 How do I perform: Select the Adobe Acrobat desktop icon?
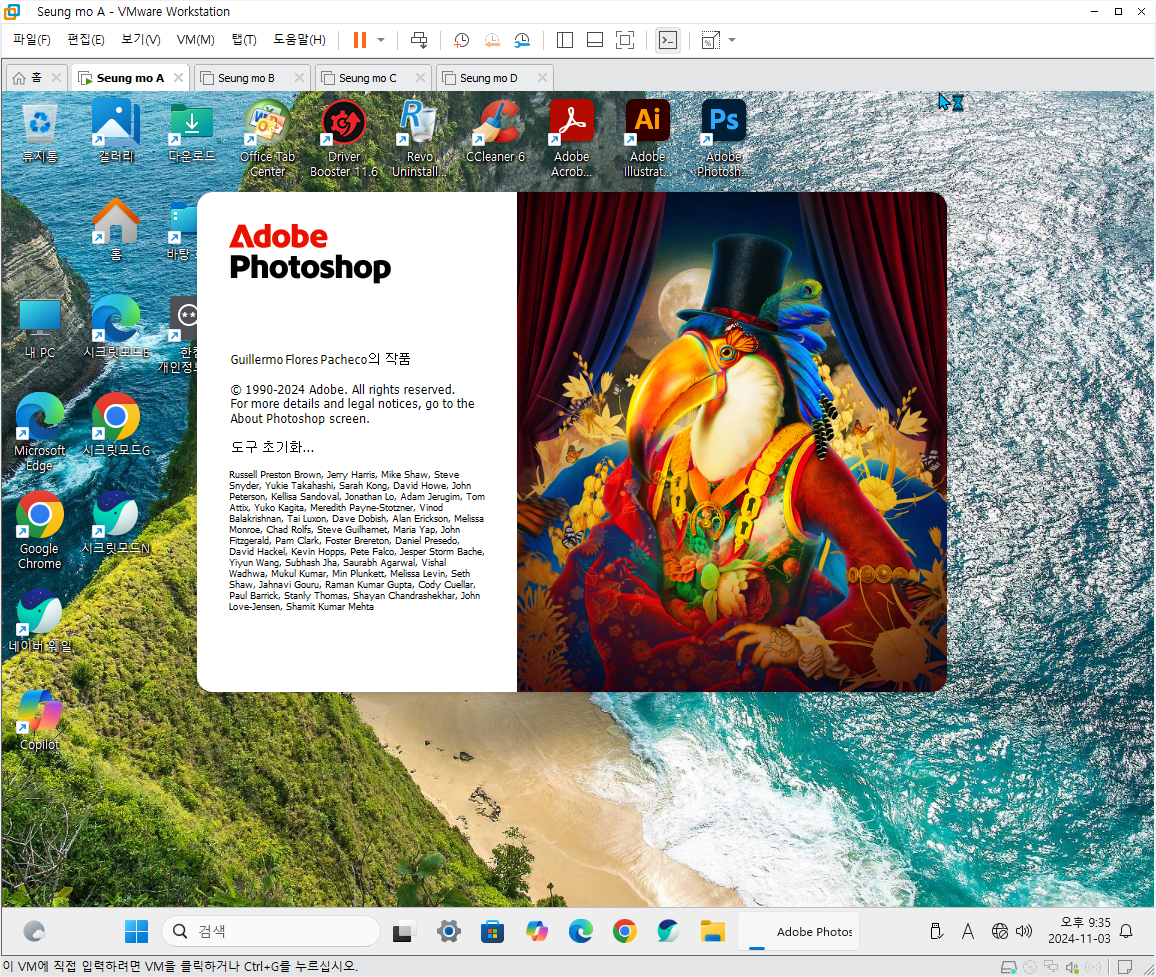pyautogui.click(x=571, y=139)
